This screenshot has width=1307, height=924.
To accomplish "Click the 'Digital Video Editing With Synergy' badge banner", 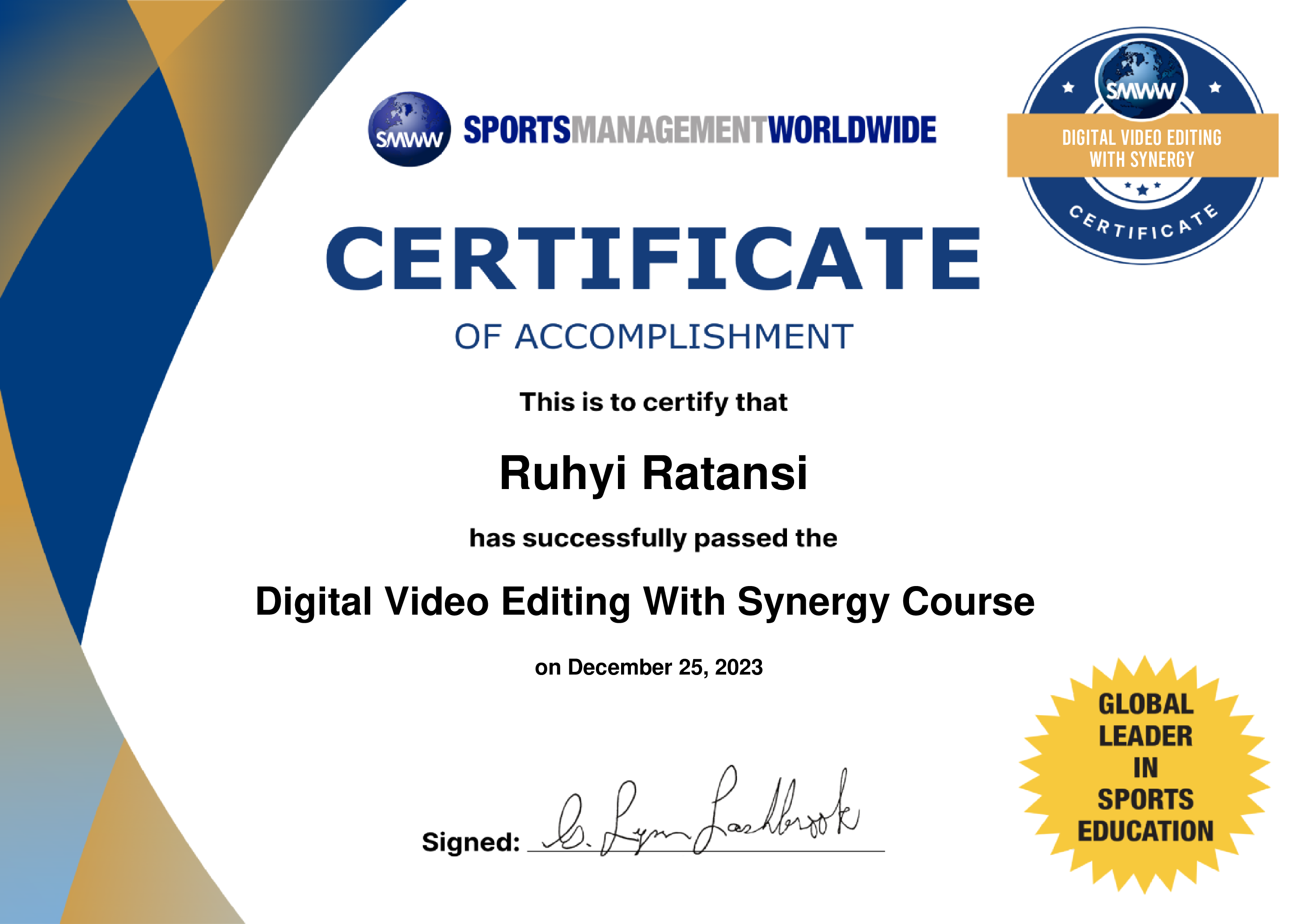I will [x=1142, y=146].
